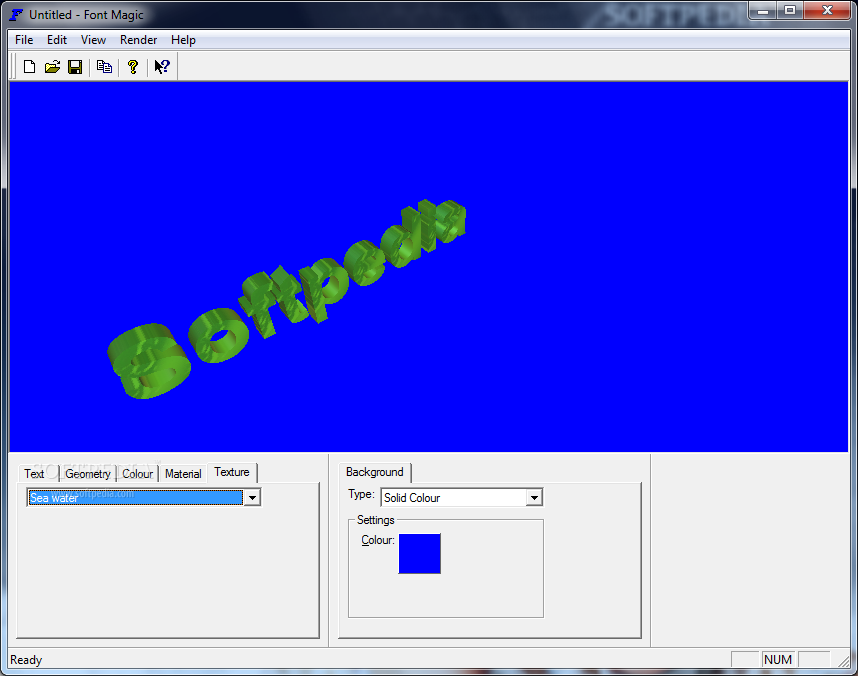Open the Edit menu
Viewport: 858px width, 676px height.
click(57, 40)
